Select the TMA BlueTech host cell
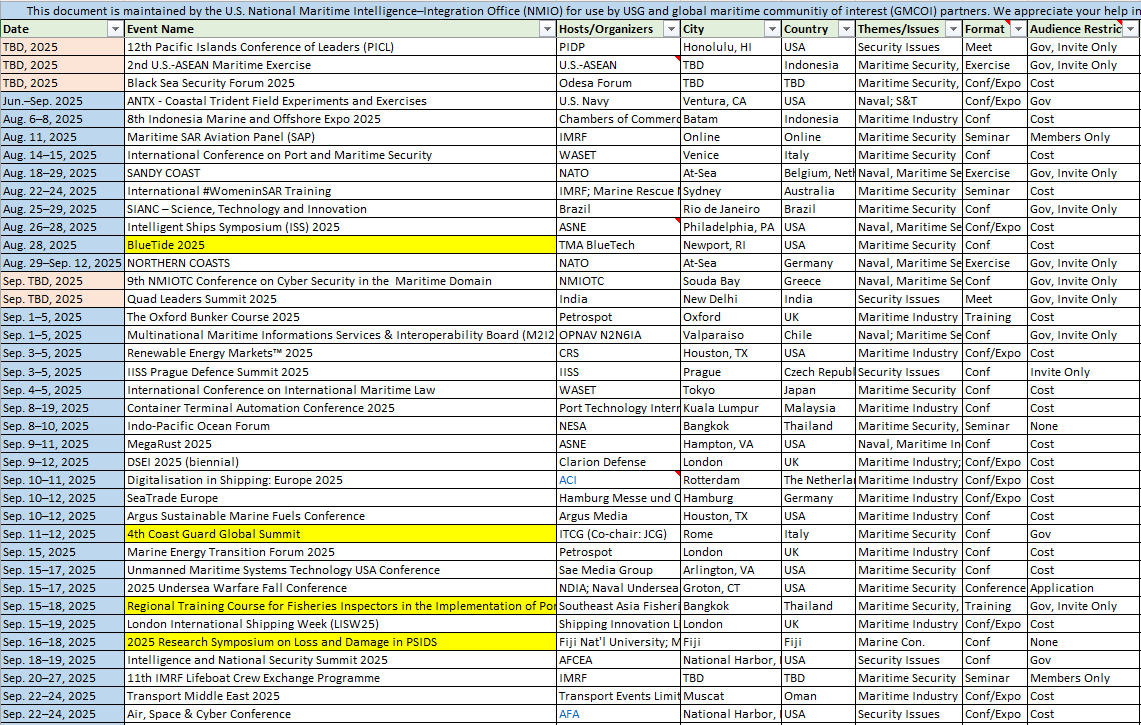The height and width of the screenshot is (725, 1141). [619, 245]
